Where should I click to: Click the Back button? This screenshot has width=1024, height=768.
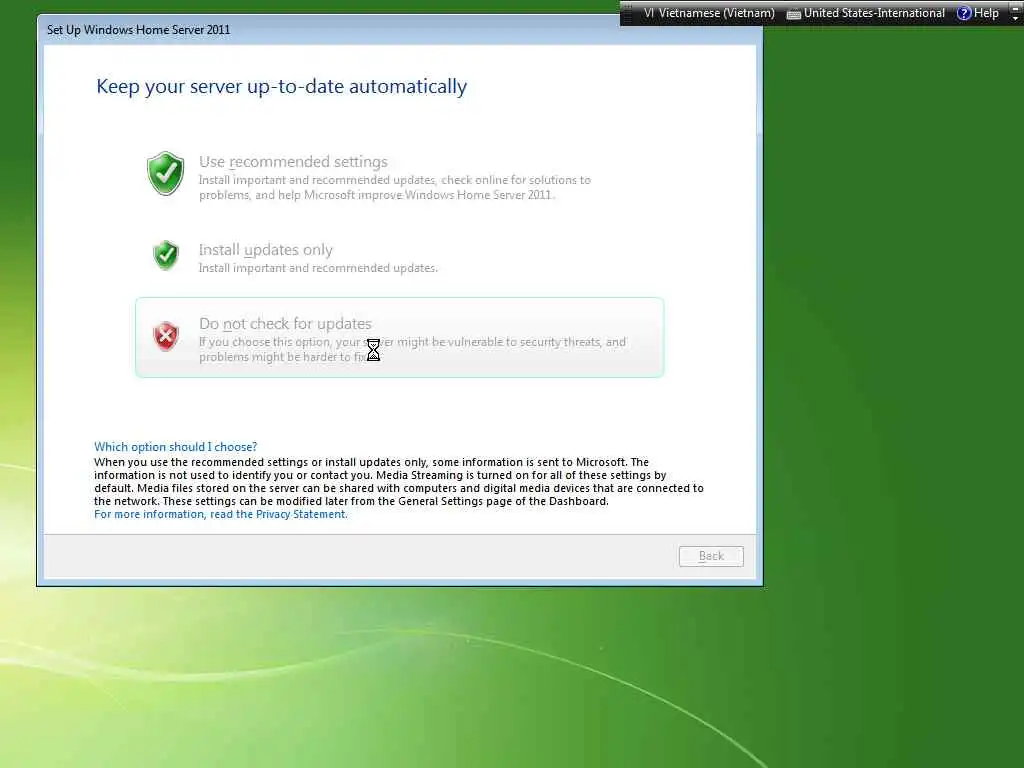tap(711, 556)
